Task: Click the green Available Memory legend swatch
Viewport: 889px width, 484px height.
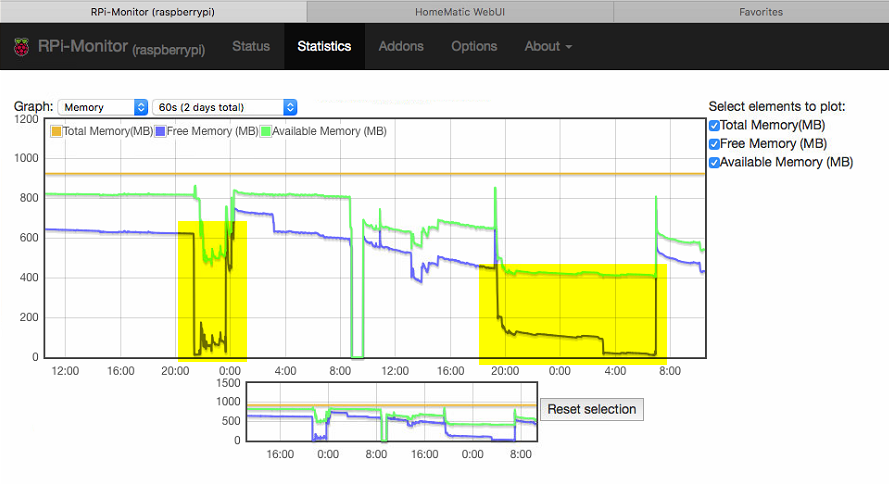Action: (264, 131)
